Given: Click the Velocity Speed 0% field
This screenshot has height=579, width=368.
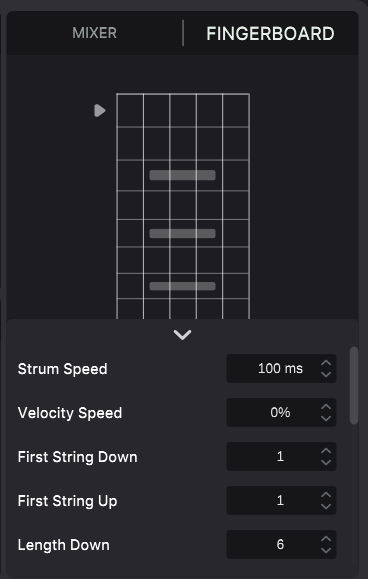Looking at the screenshot, I should 281,412.
